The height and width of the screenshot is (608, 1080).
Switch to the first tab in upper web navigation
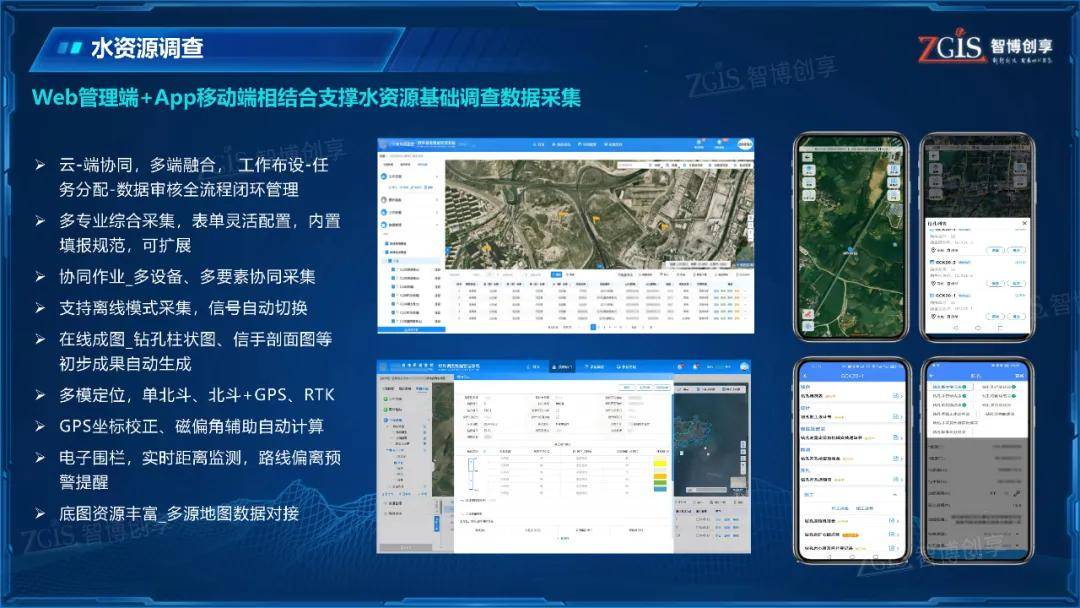541,144
